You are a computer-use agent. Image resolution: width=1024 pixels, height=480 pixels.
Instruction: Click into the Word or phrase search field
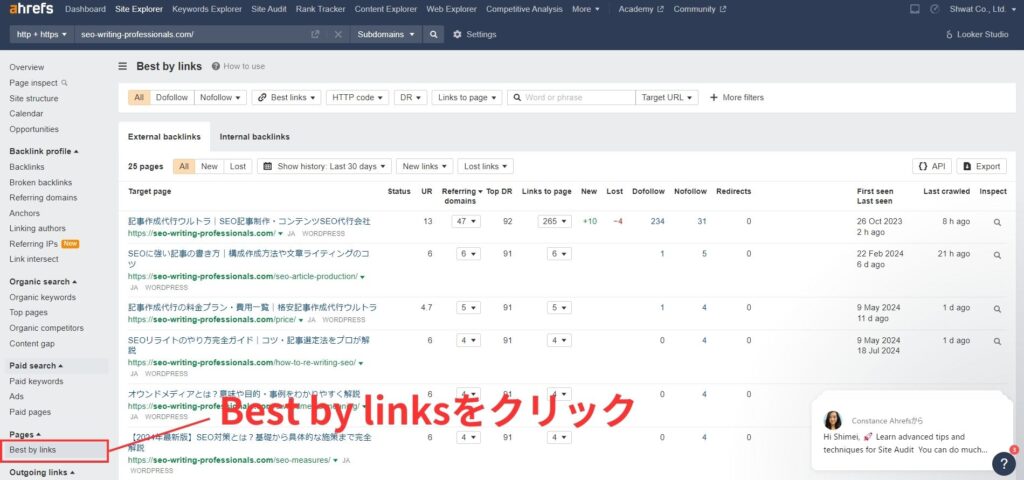point(571,97)
